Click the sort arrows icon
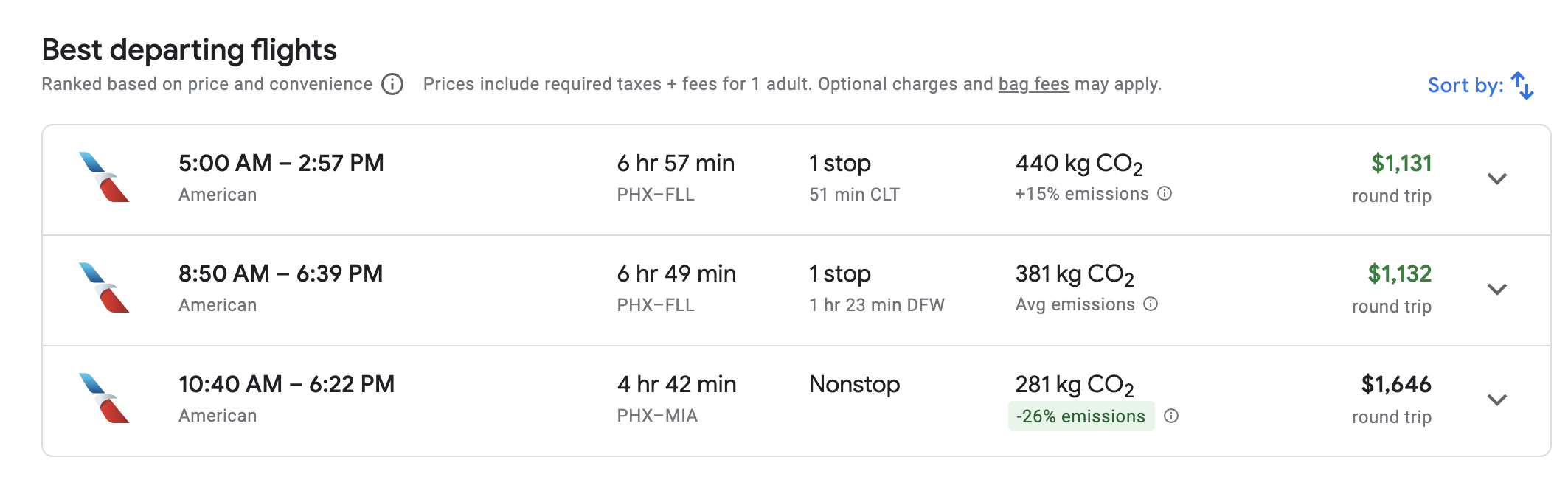1568x488 pixels. (1522, 86)
